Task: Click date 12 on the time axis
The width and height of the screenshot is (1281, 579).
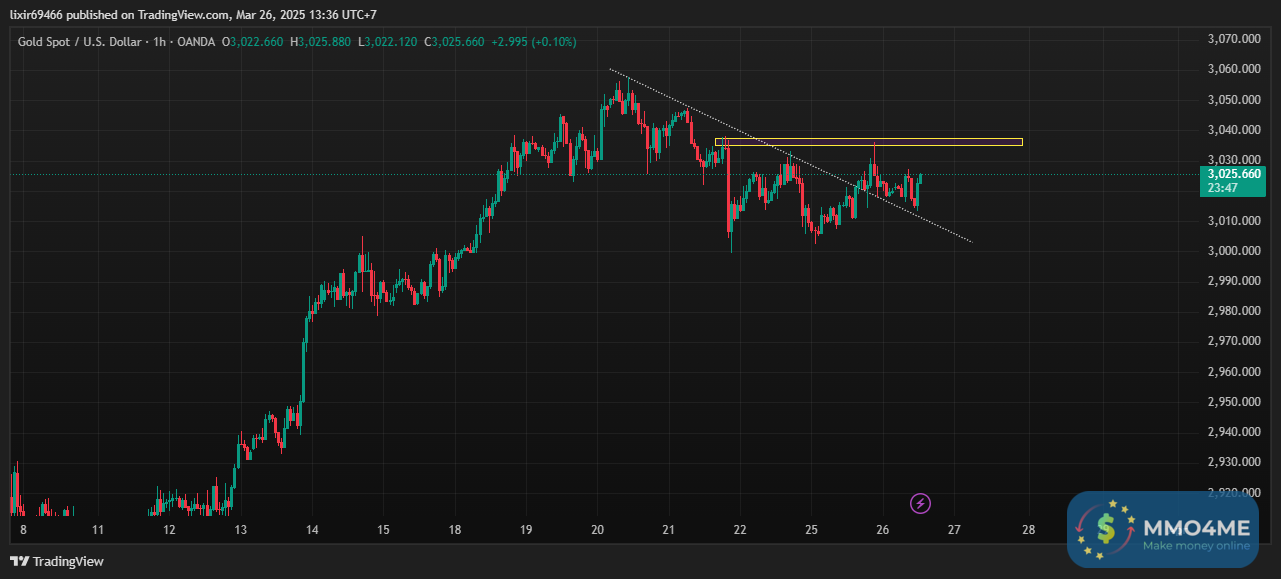Action: point(169,530)
